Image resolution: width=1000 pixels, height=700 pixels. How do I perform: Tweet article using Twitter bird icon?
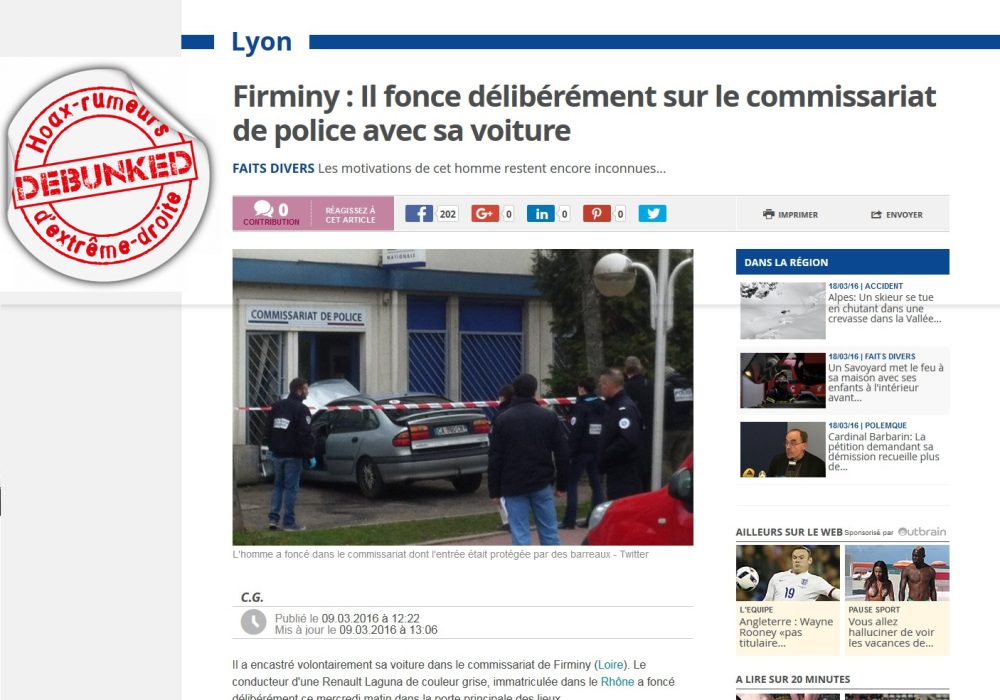tap(652, 214)
